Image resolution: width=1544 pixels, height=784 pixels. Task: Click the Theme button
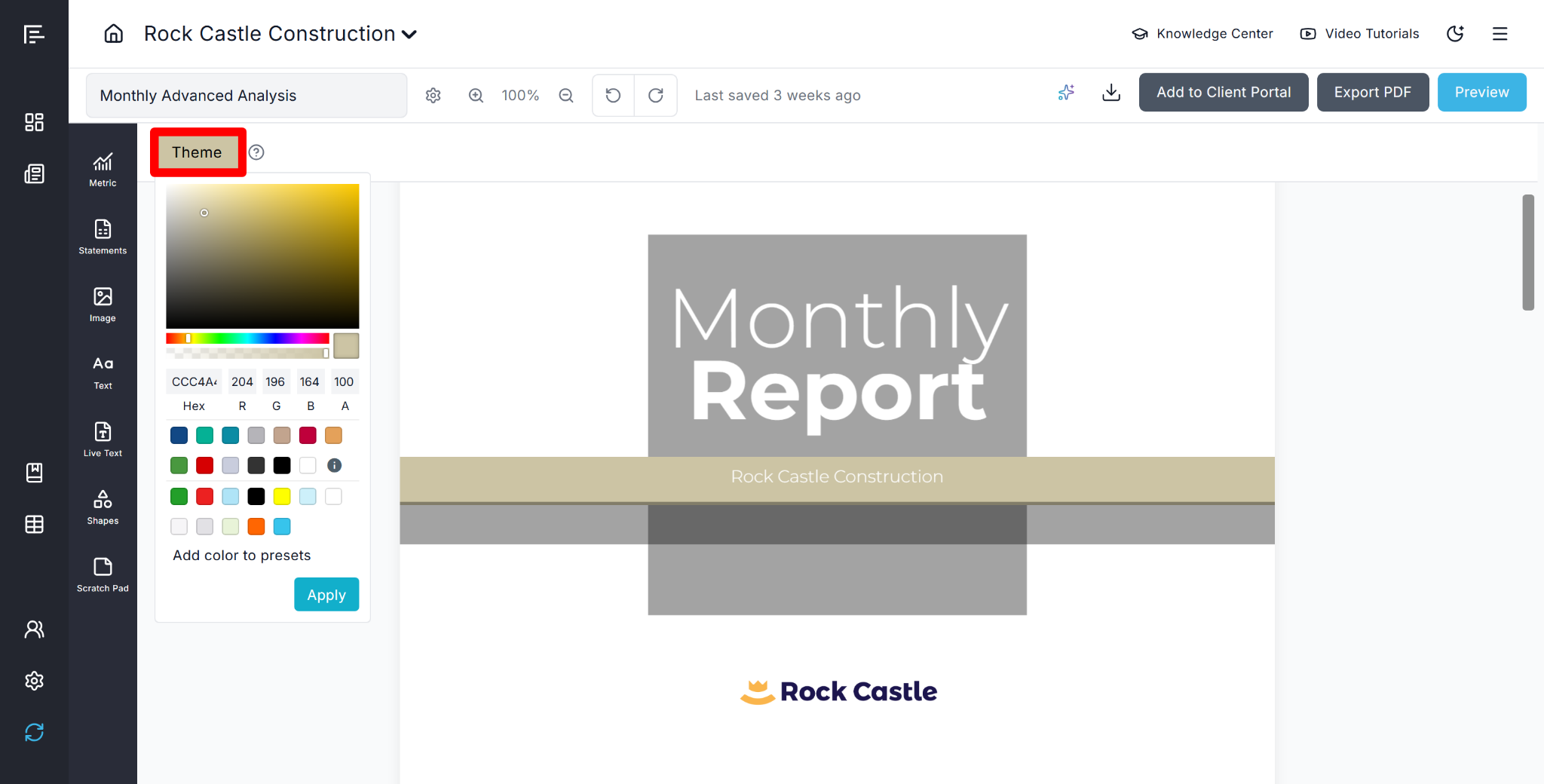point(198,152)
